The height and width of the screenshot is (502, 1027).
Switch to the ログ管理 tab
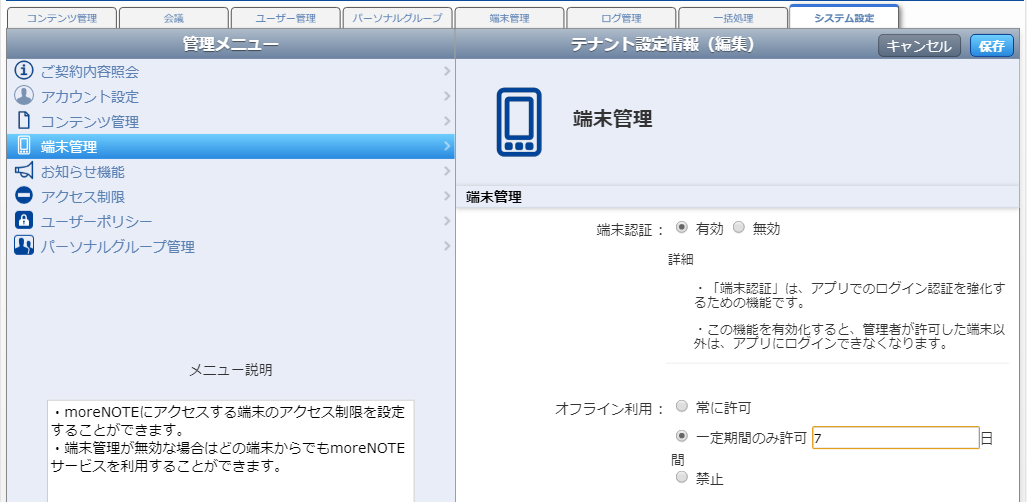621,18
